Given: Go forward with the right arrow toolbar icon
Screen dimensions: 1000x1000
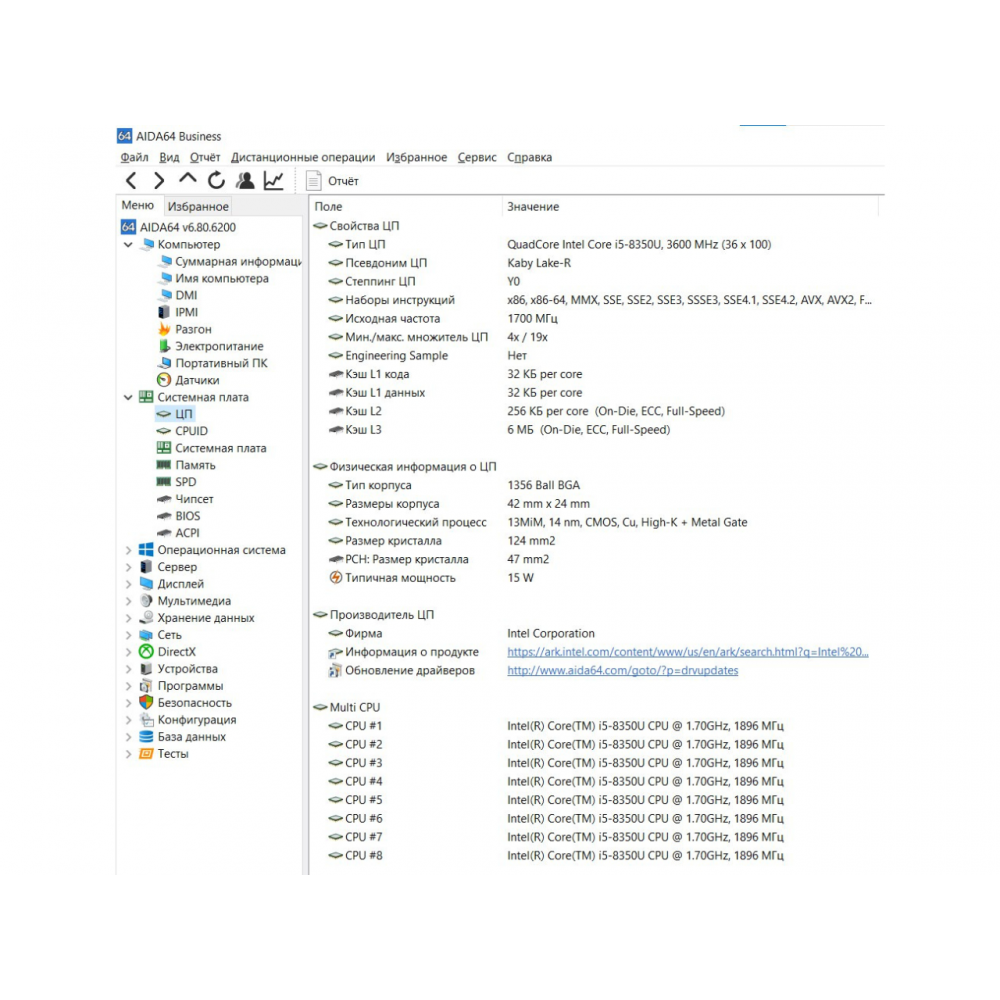Looking at the screenshot, I should pos(159,181).
